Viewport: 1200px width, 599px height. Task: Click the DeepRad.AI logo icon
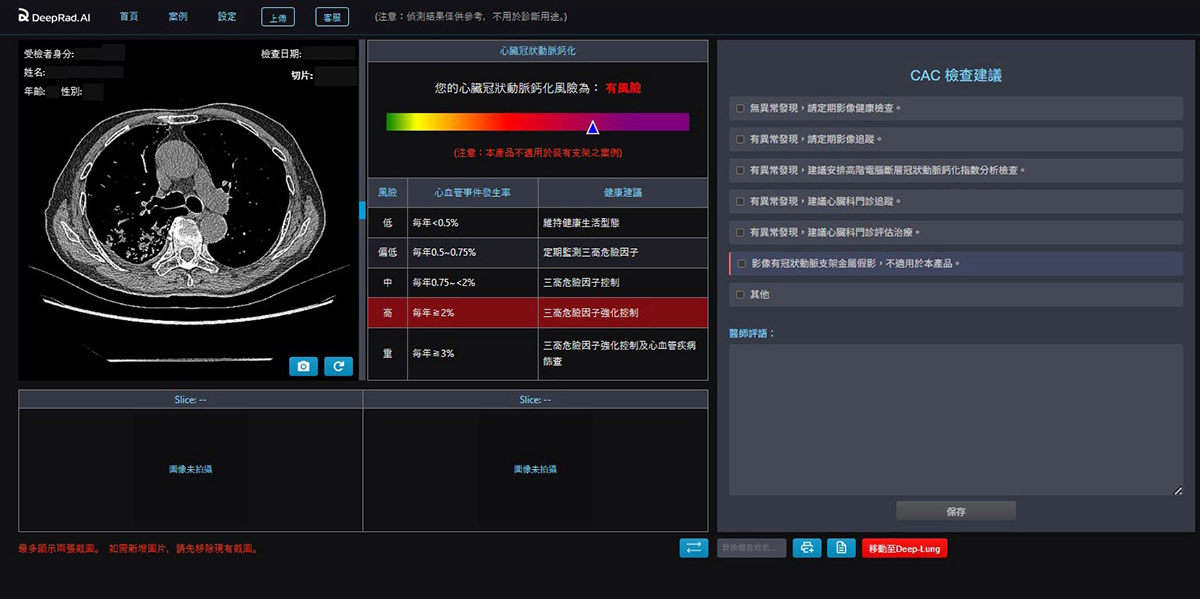pyautogui.click(x=23, y=16)
